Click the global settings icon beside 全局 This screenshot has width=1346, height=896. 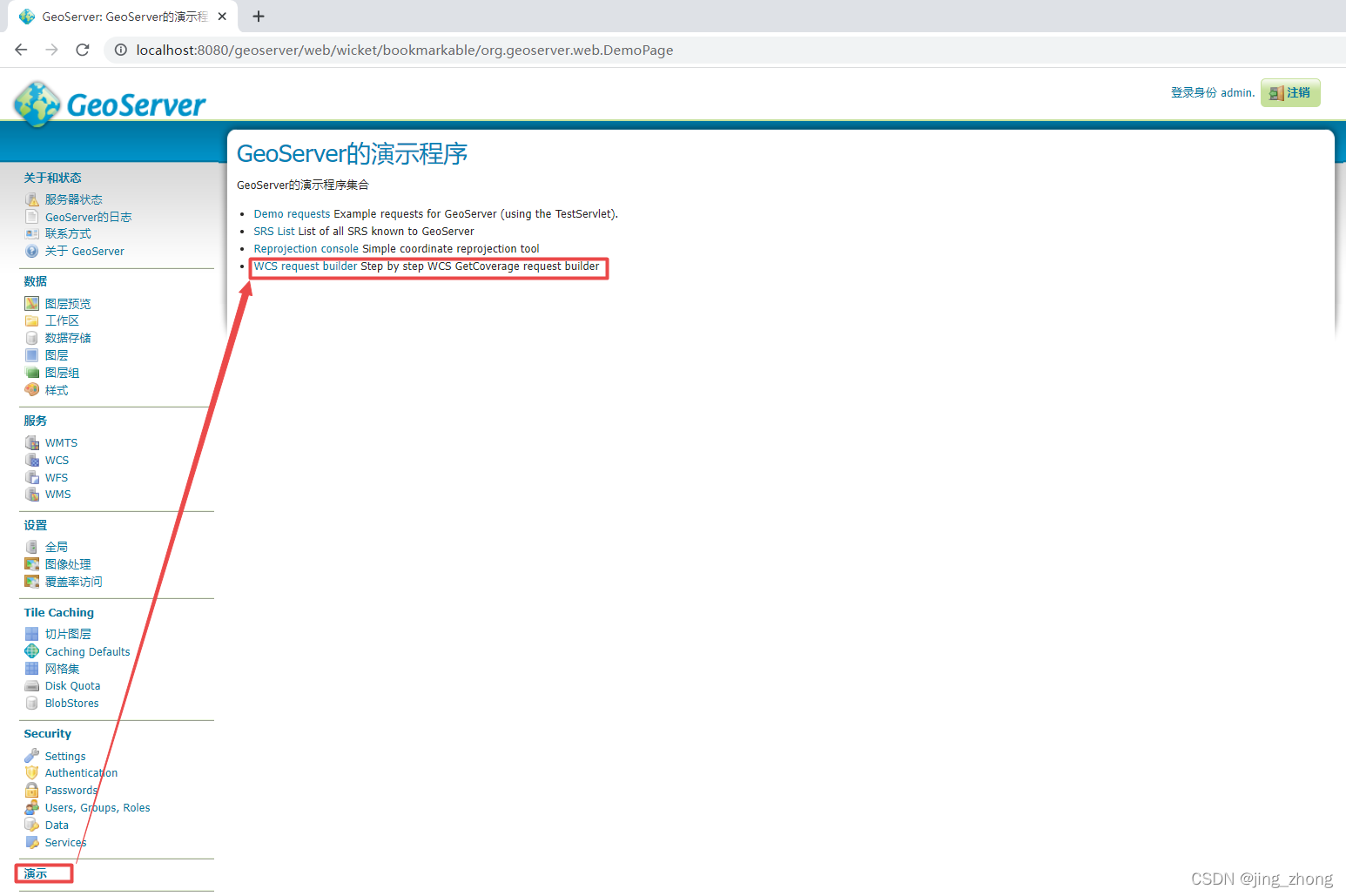click(32, 547)
